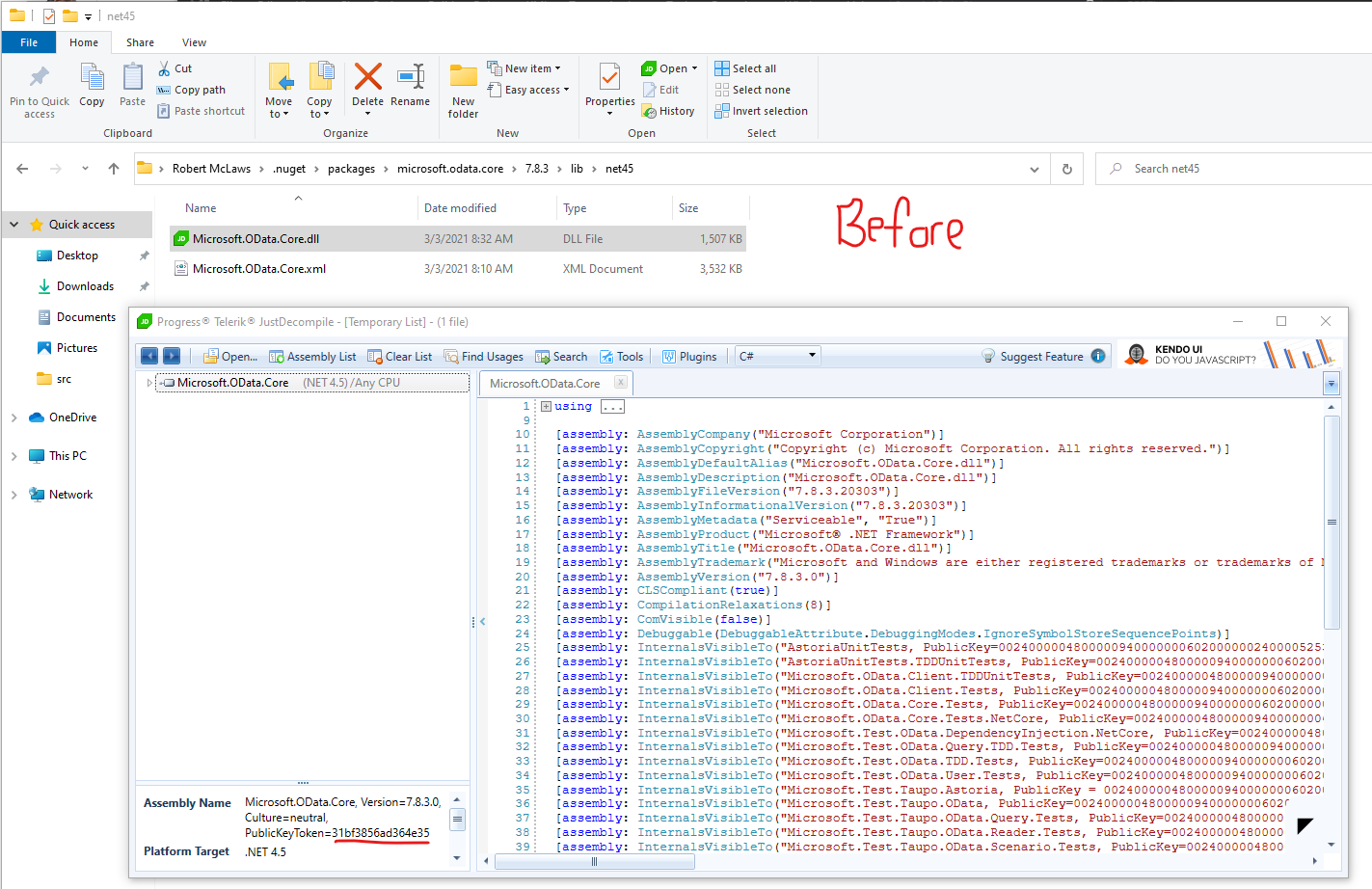This screenshot has width=1372, height=889.
Task: Select Microsoft.OData.Core.dll file
Action: click(x=458, y=239)
